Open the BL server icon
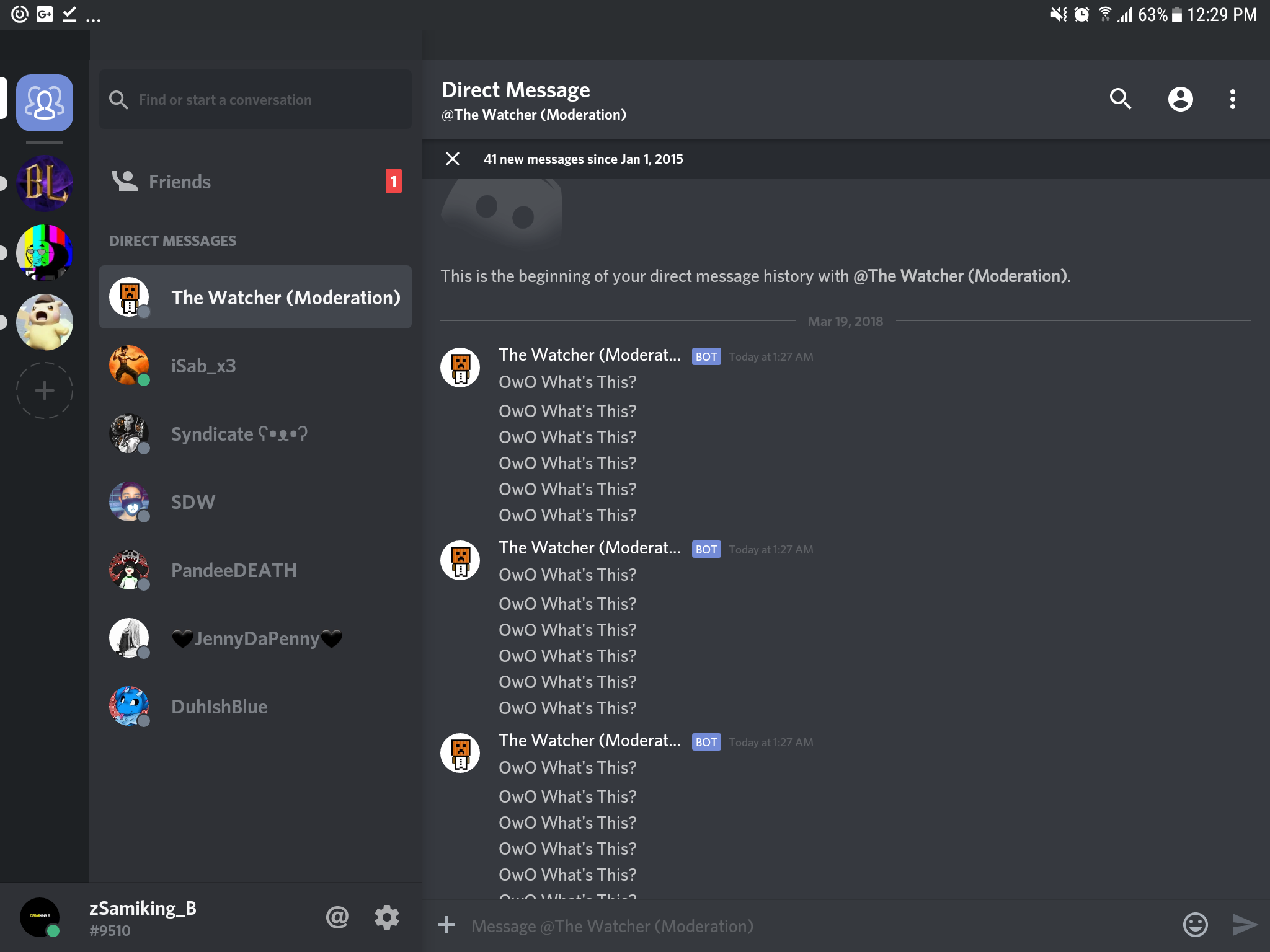This screenshot has width=1270, height=952. click(45, 183)
